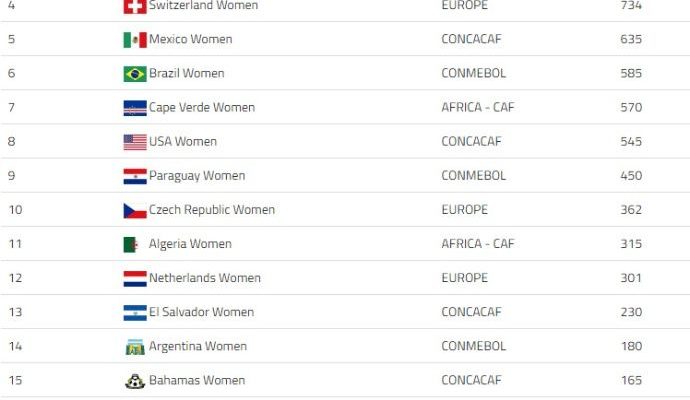
Task: Select Cape Verde Women team name
Action: (x=202, y=107)
